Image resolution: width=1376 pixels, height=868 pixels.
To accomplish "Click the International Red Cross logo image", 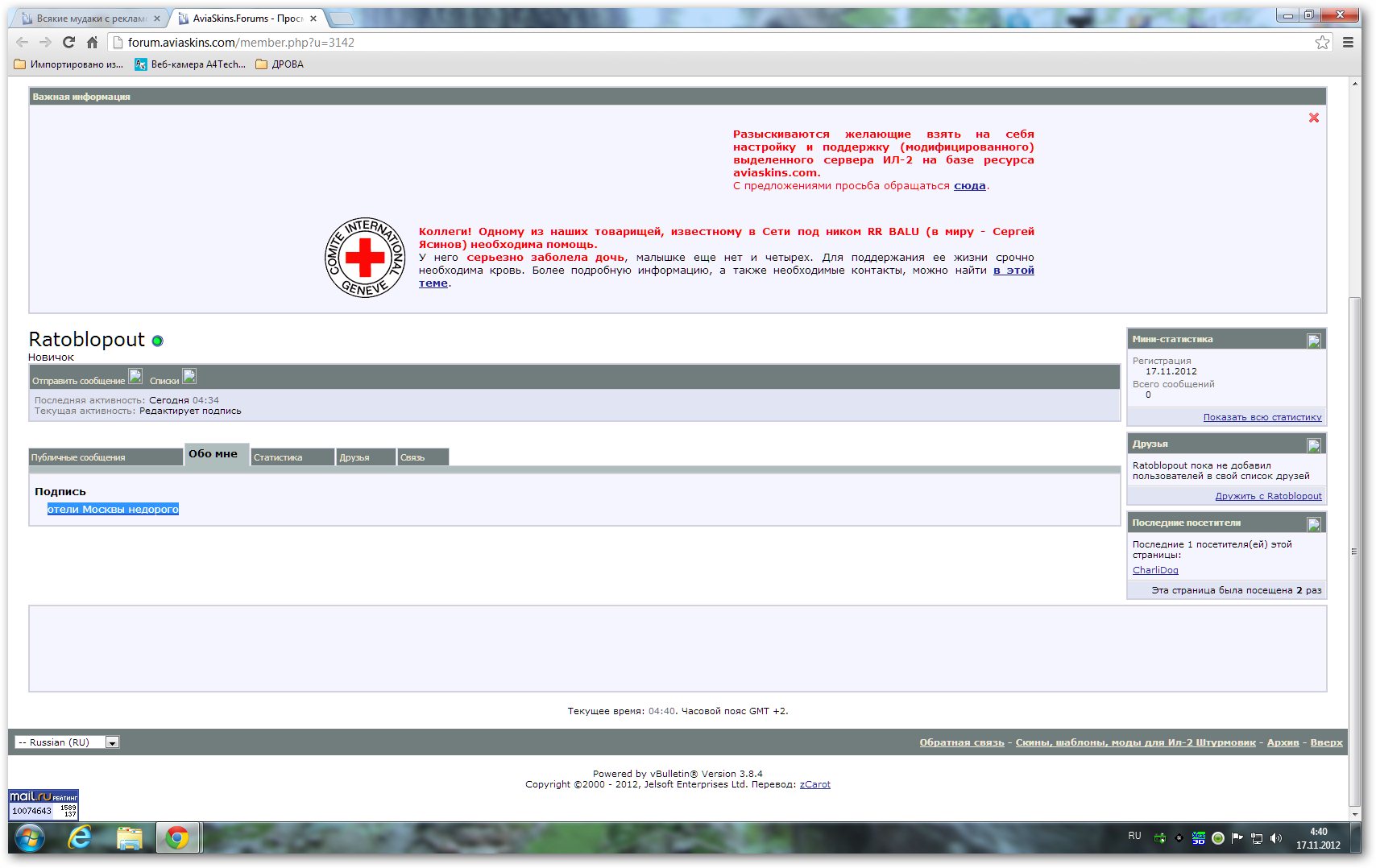I will pos(365,258).
